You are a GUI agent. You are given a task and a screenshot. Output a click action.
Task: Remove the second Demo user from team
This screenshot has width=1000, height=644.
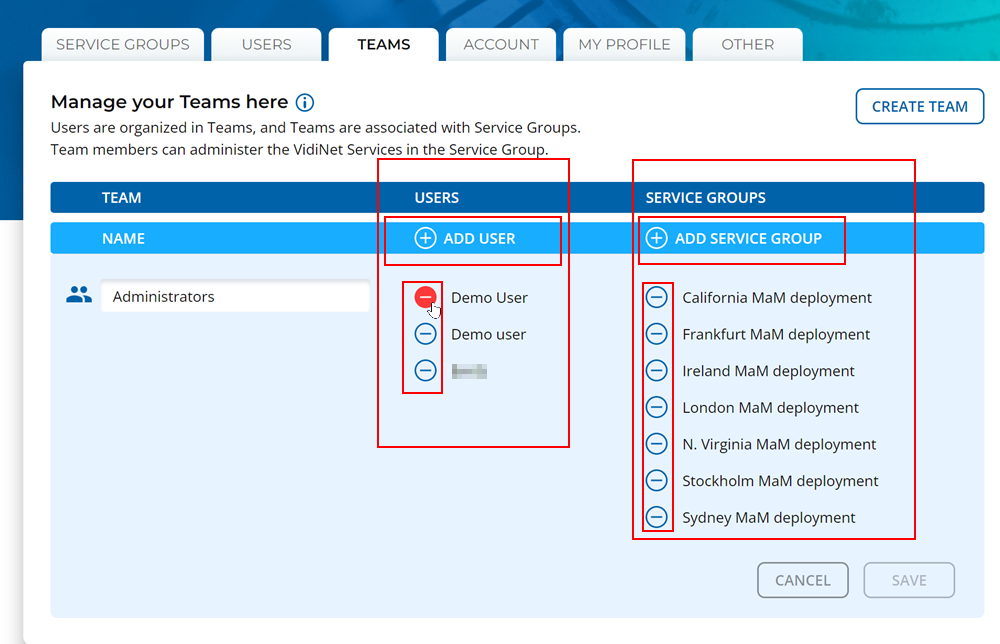pyautogui.click(x=426, y=334)
